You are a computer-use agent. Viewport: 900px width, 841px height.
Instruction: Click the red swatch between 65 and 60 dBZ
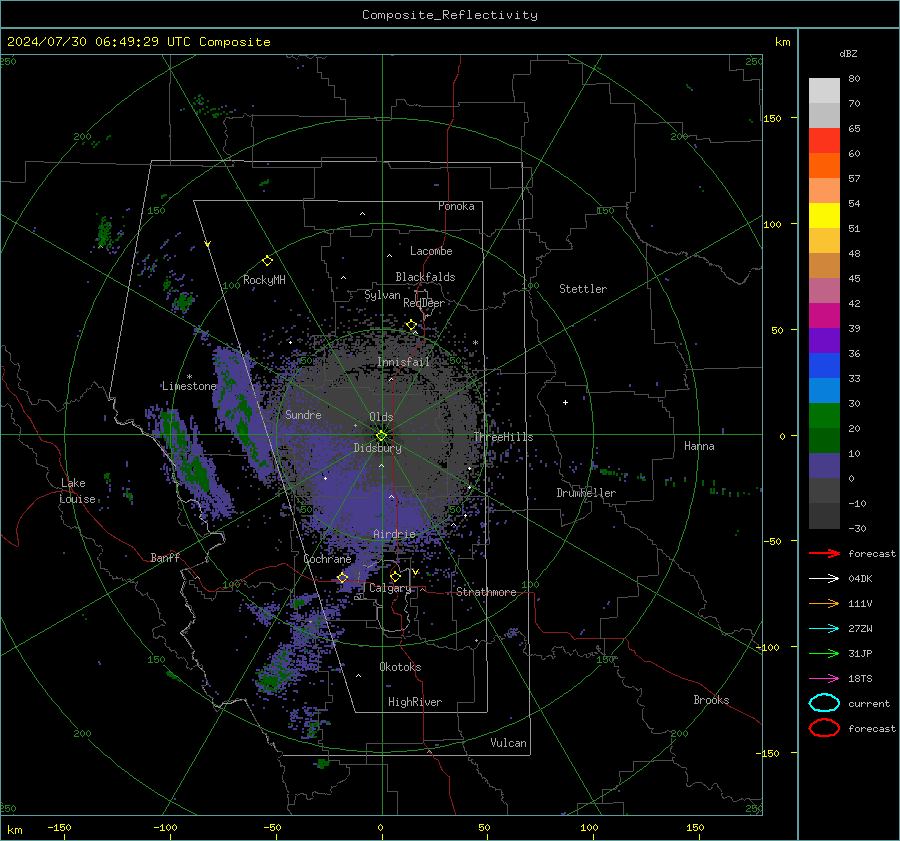click(824, 141)
